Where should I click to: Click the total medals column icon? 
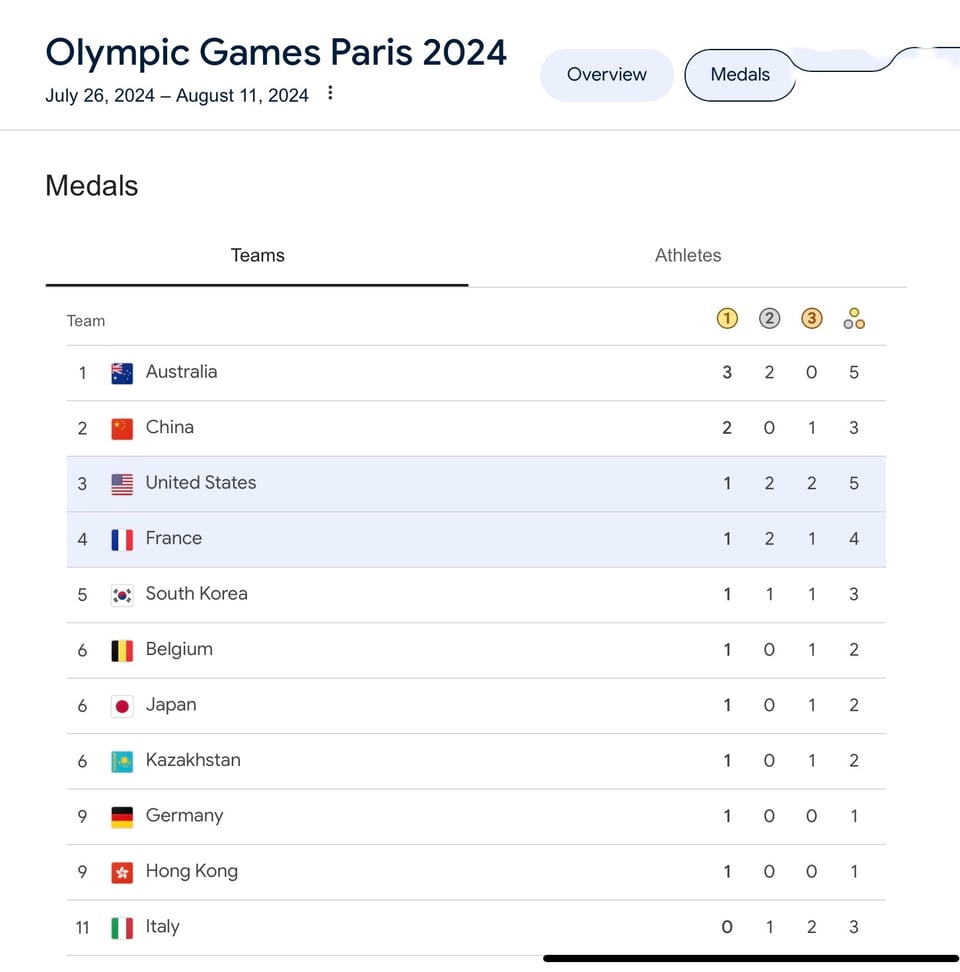[x=854, y=319]
